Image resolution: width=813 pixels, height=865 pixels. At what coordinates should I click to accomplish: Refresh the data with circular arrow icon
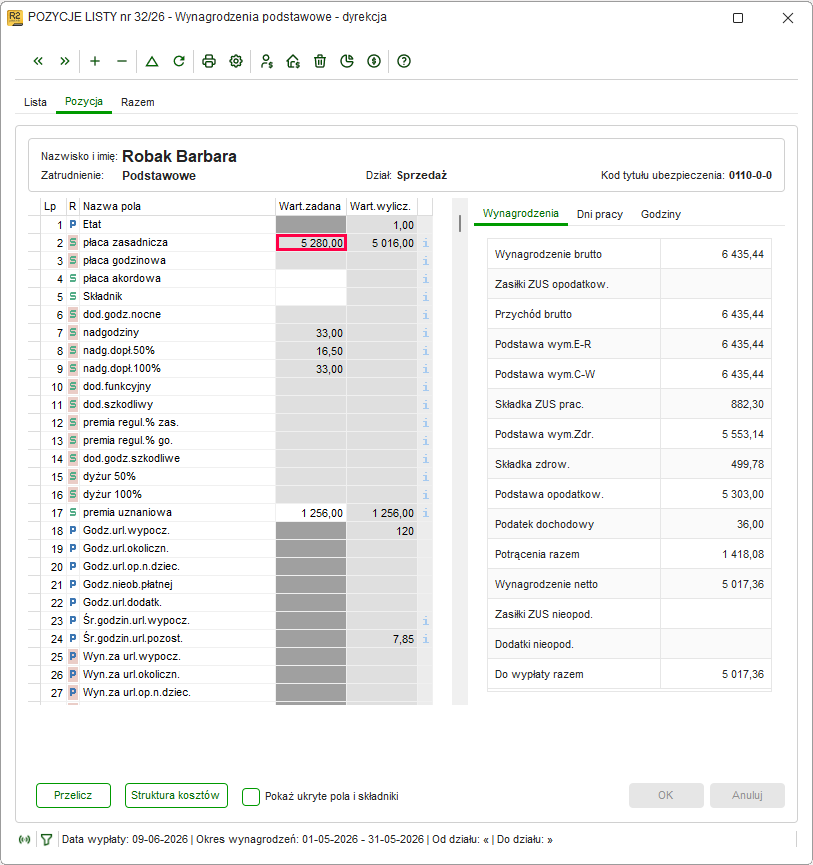(x=179, y=61)
